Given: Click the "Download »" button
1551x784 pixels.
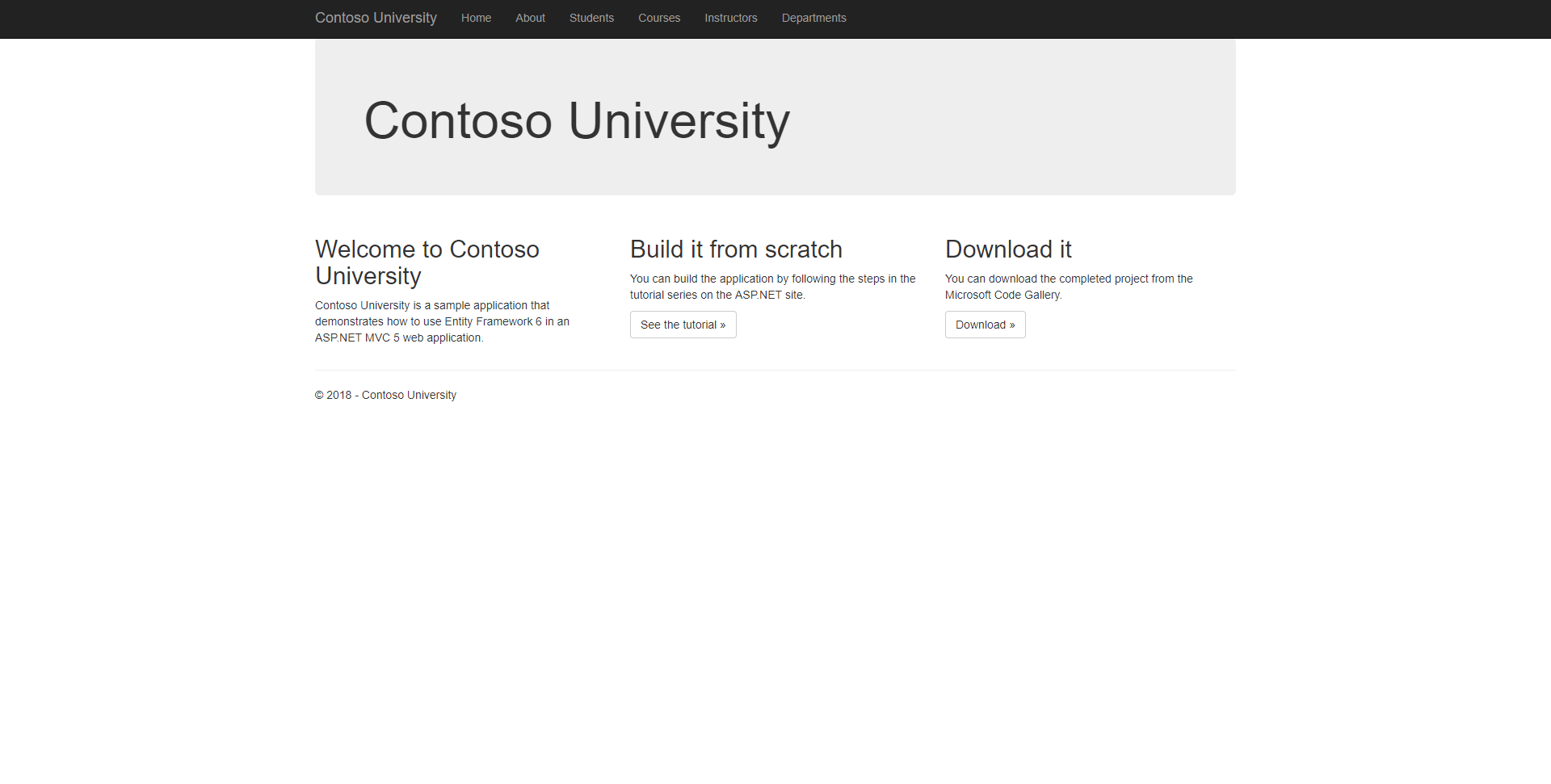Looking at the screenshot, I should tap(985, 325).
